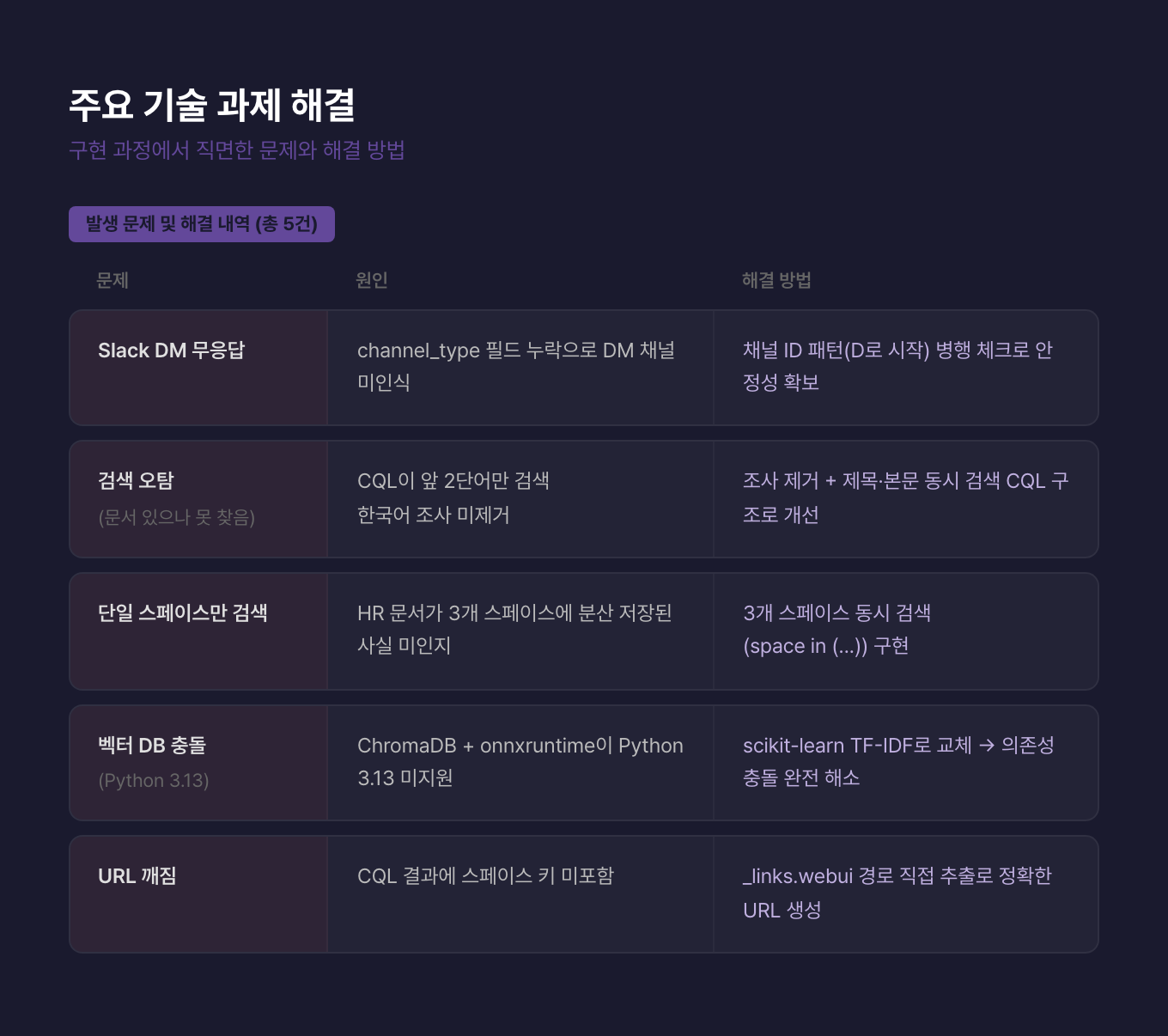Click the "CQL이 앞 2단어만 검색" cause text

(453, 481)
